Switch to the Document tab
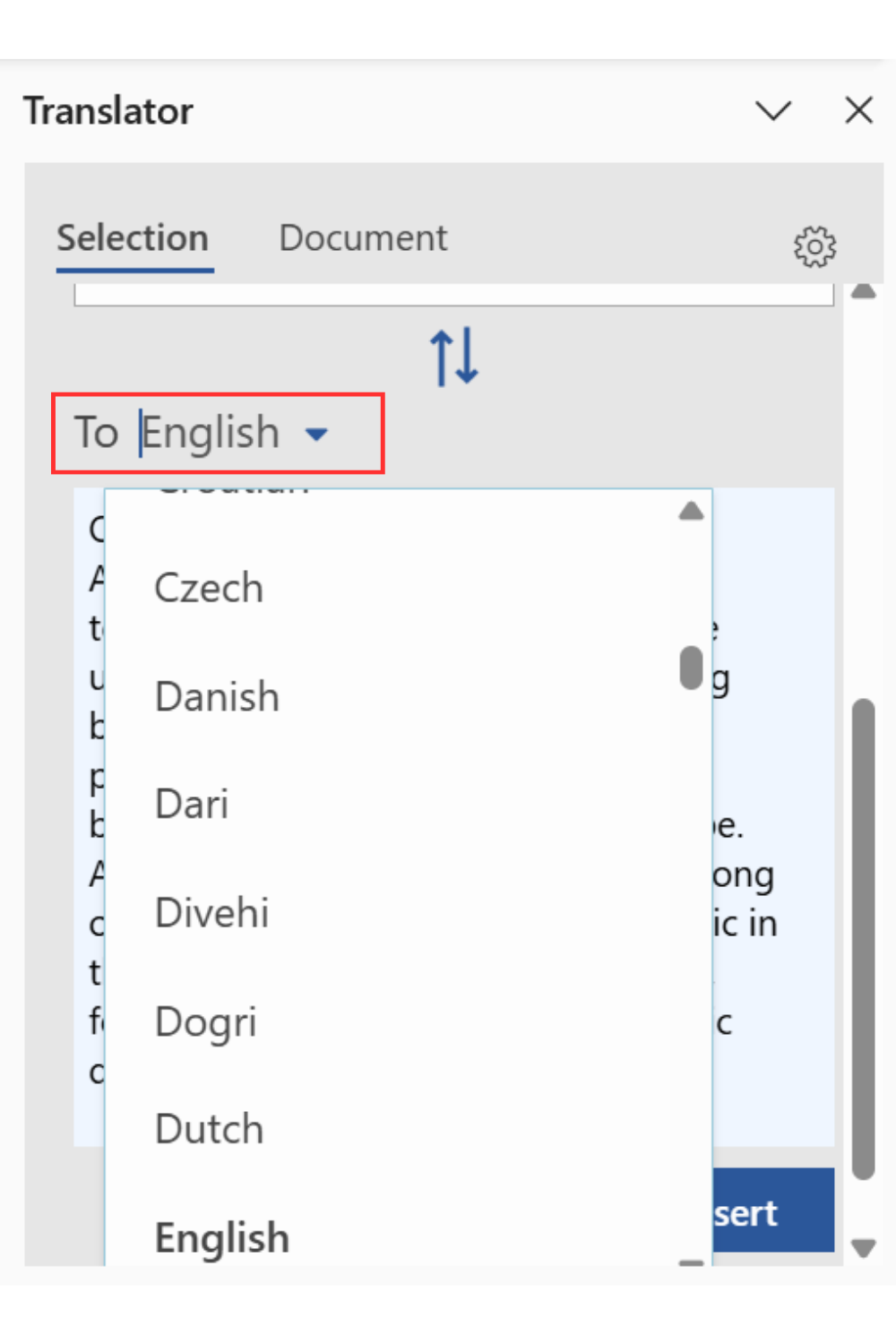This screenshot has height=1344, width=896. pos(363,238)
